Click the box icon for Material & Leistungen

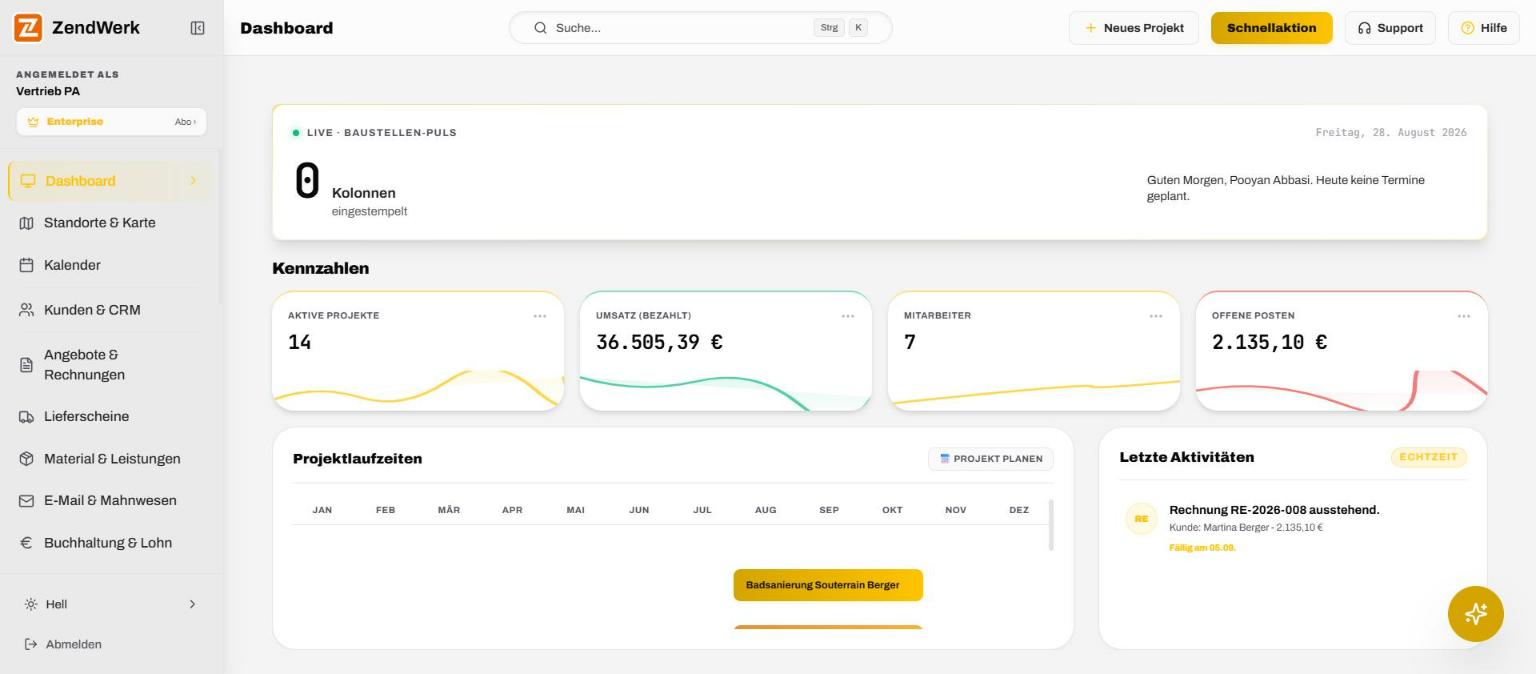click(27, 459)
